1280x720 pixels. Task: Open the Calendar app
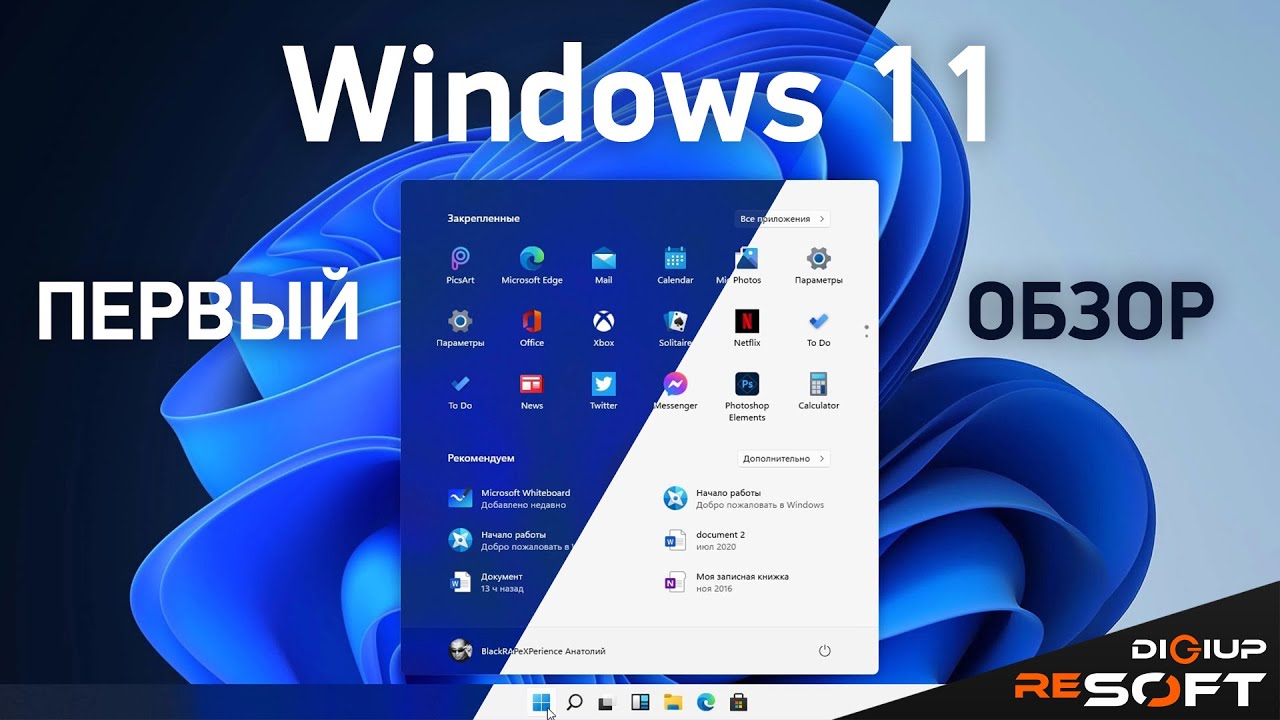(x=675, y=266)
